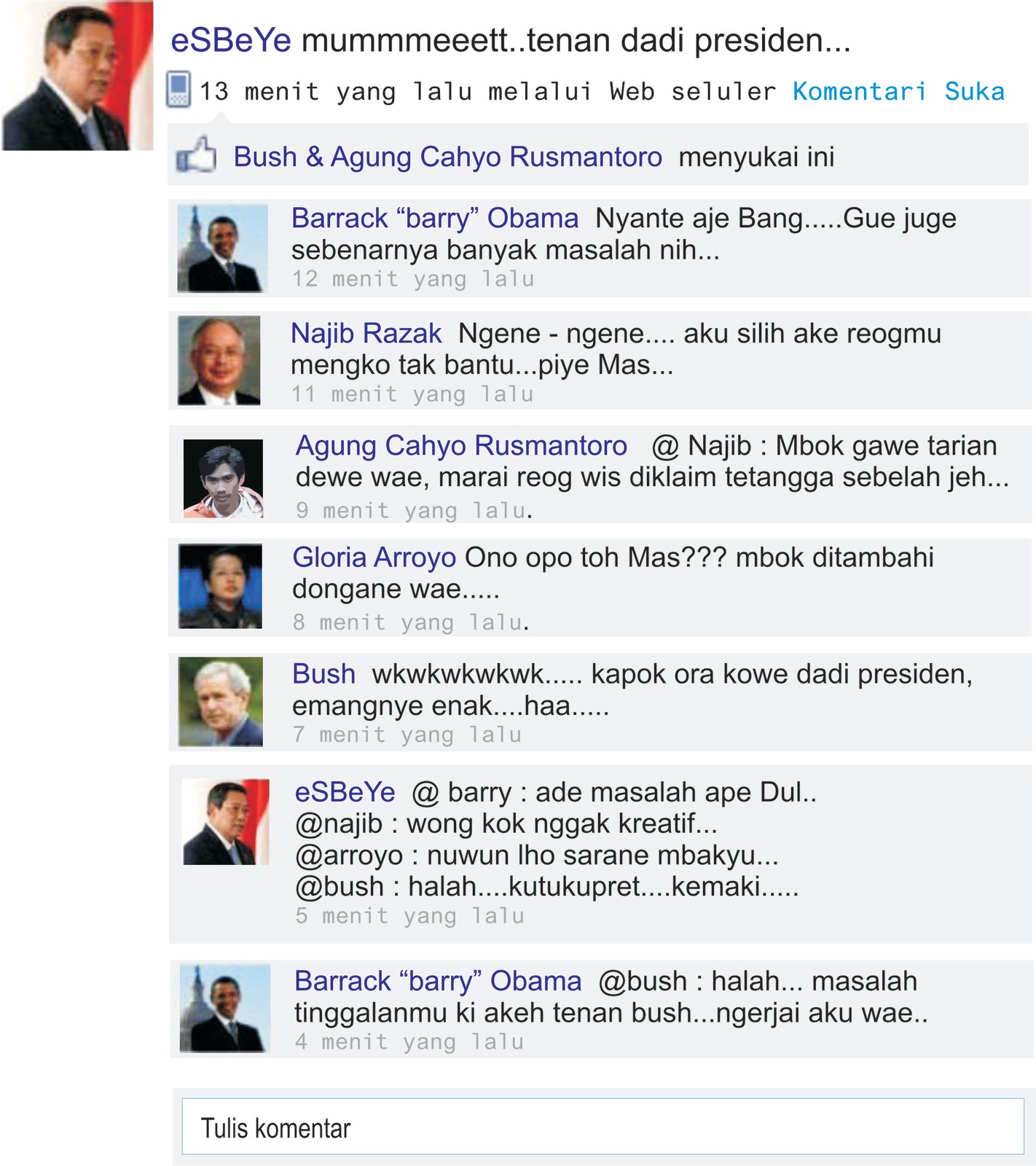Viewport: 1036px width, 1166px height.
Task: Open eSBeYe name link in post header
Action: coord(231,41)
